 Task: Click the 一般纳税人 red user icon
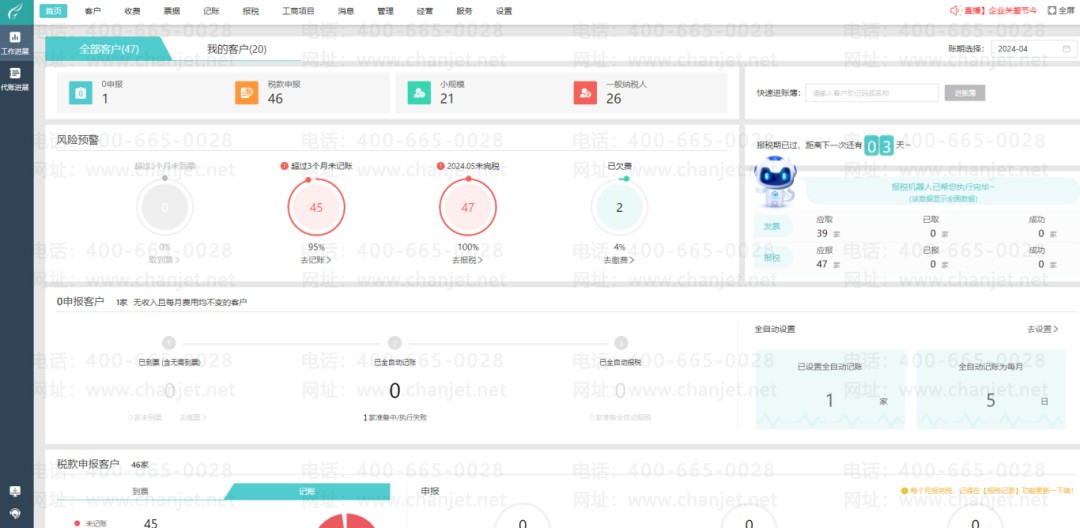click(585, 92)
